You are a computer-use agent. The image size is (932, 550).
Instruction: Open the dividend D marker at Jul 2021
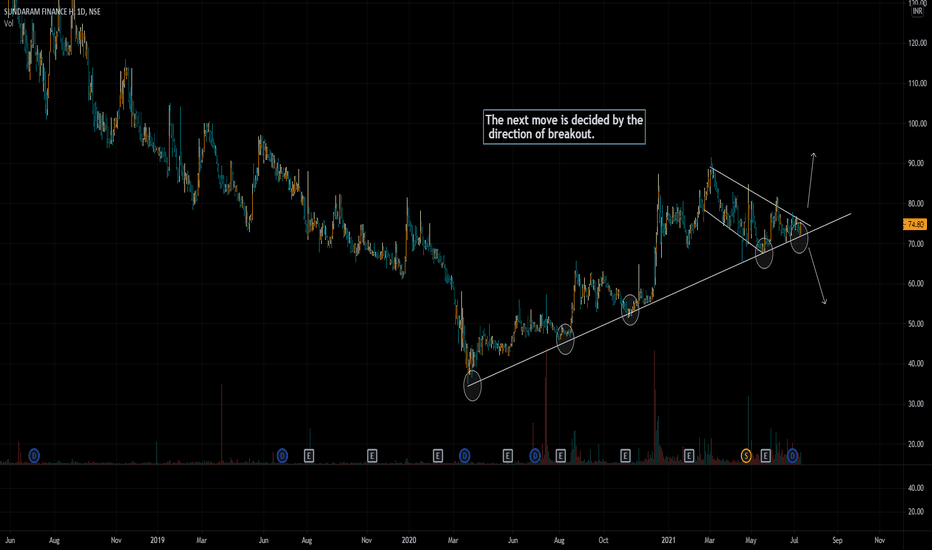click(x=792, y=456)
